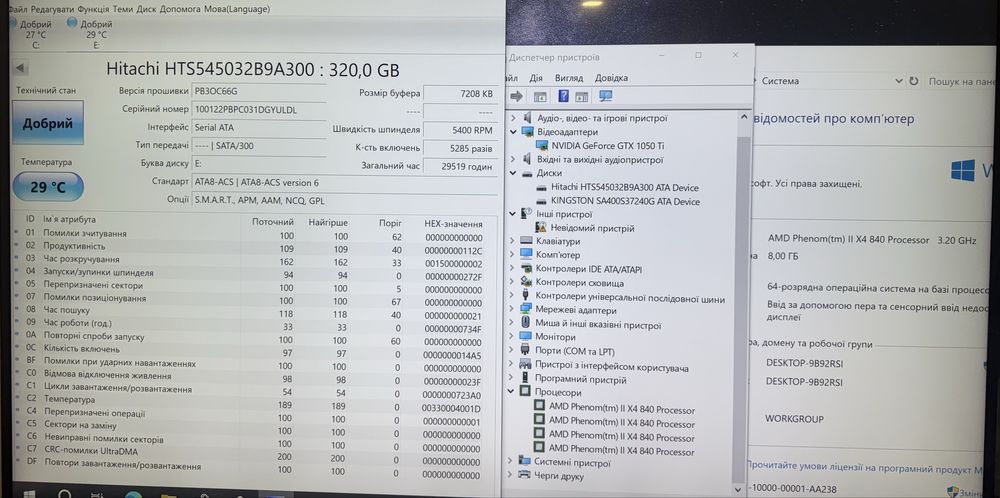Click Вхідні та вихідні аудіопристрої speaker icon
Viewport: 1000px width, 498px height.
pos(527,159)
